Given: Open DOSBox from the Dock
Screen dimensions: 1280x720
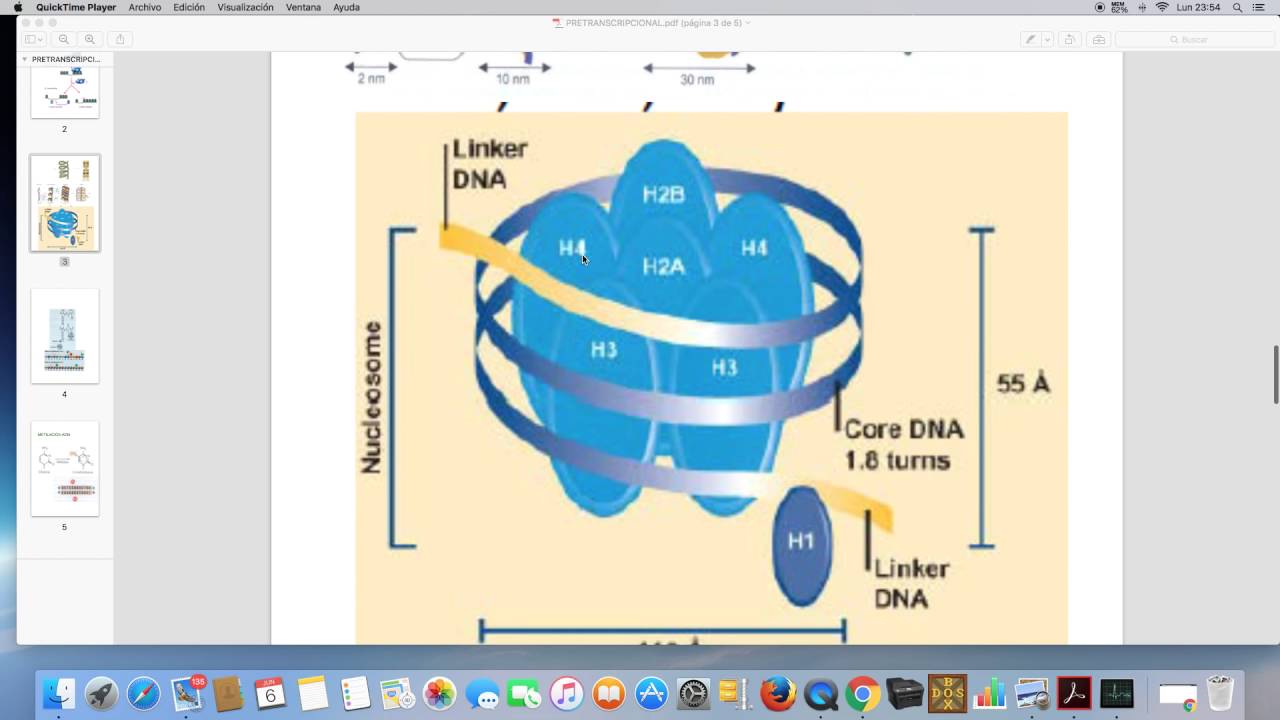Looking at the screenshot, I should [x=946, y=693].
